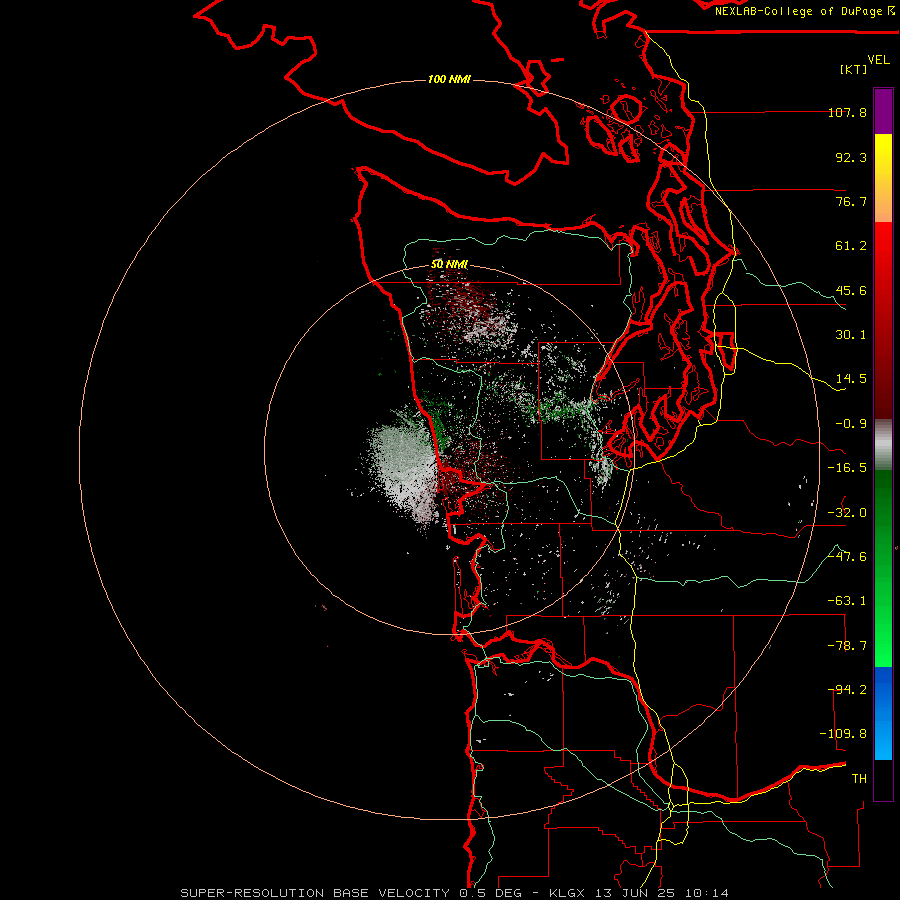Click the purple segment of color bar
The image size is (900, 900).
tap(883, 112)
